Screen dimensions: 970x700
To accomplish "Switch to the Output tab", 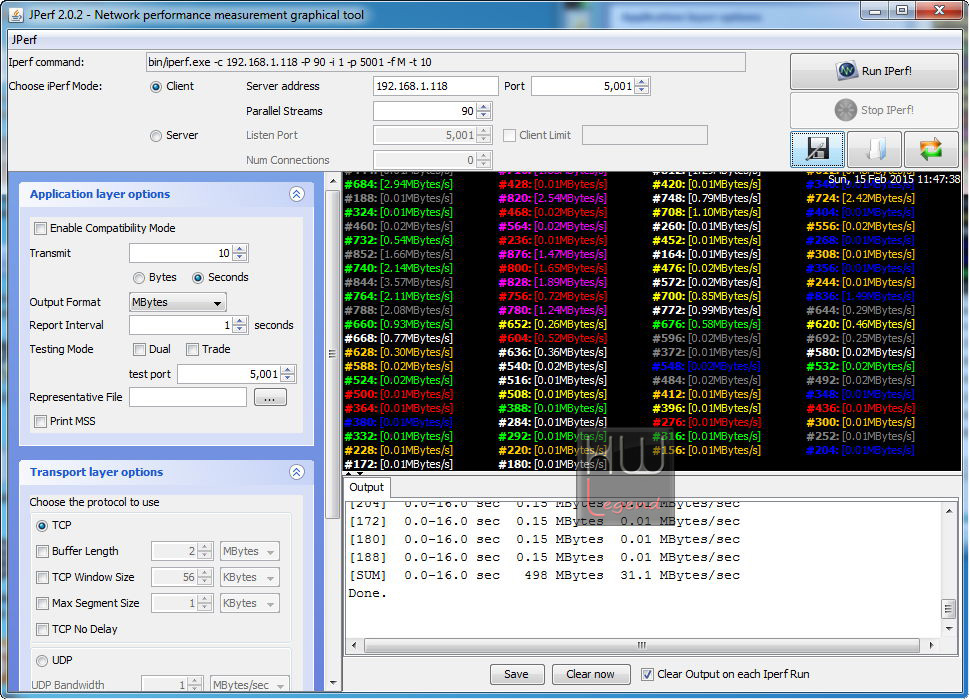I will click(366, 487).
